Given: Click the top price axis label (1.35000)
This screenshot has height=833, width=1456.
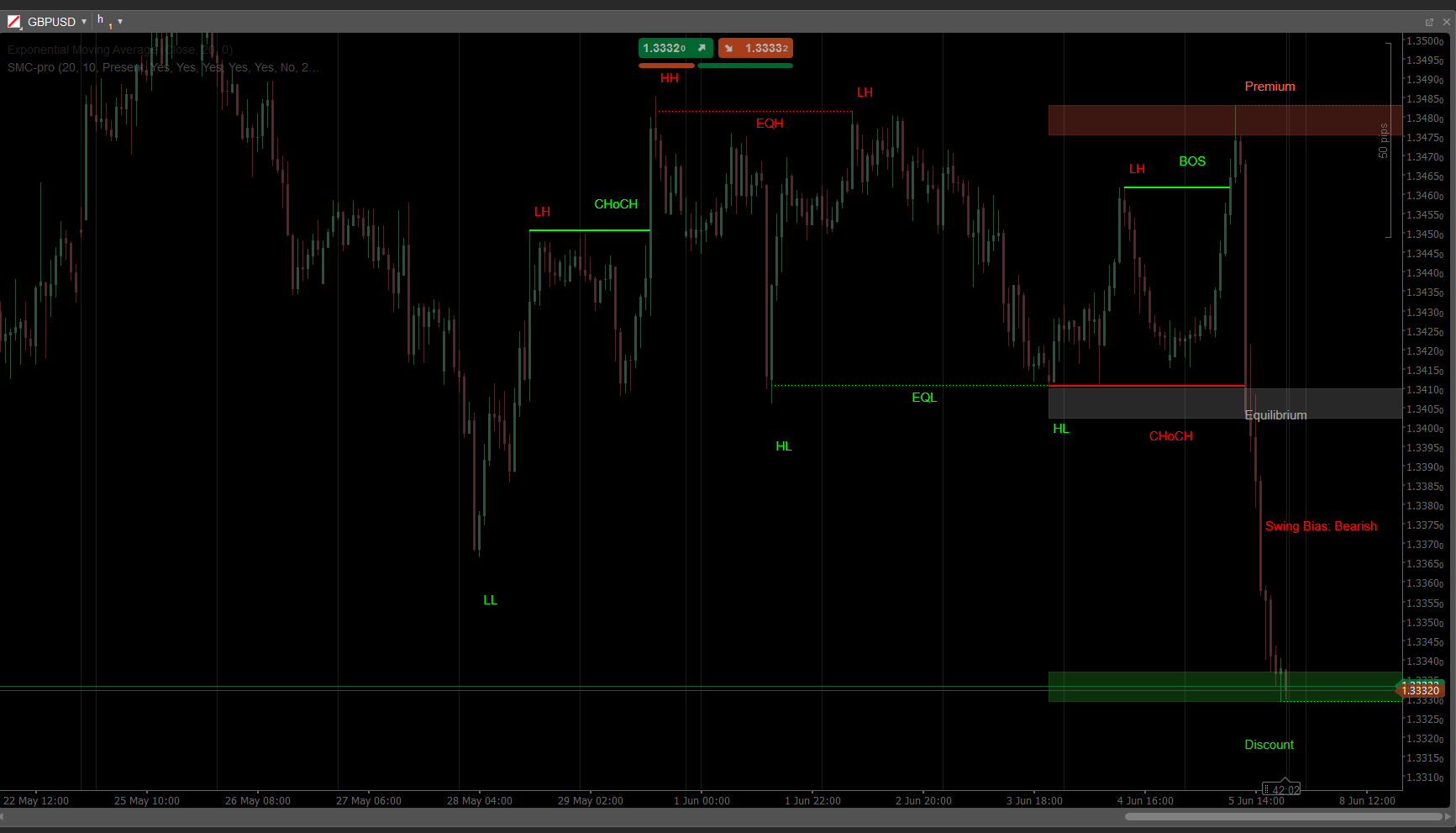Looking at the screenshot, I should pyautogui.click(x=1425, y=41).
